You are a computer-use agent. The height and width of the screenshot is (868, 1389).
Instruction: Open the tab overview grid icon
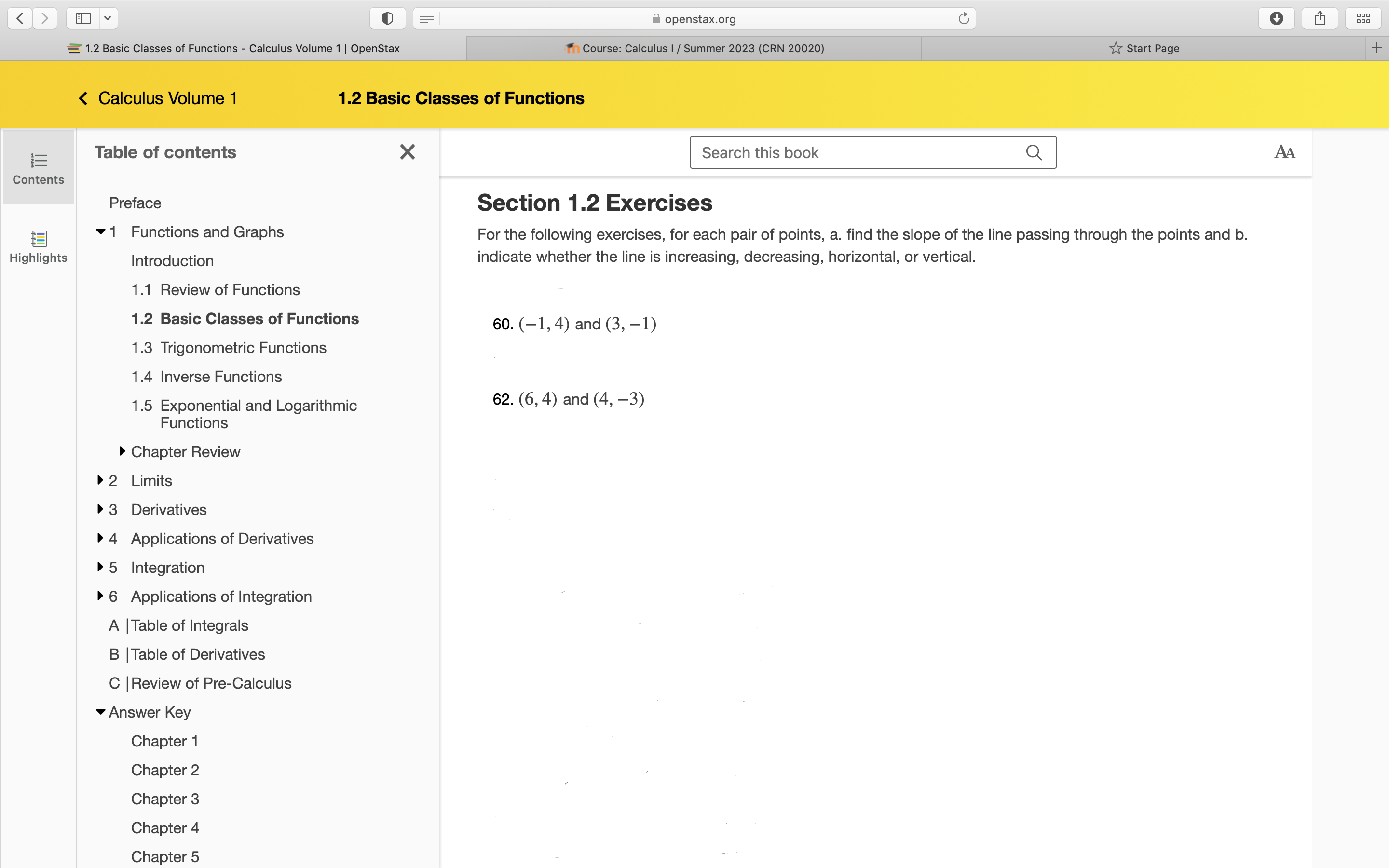(1362, 18)
